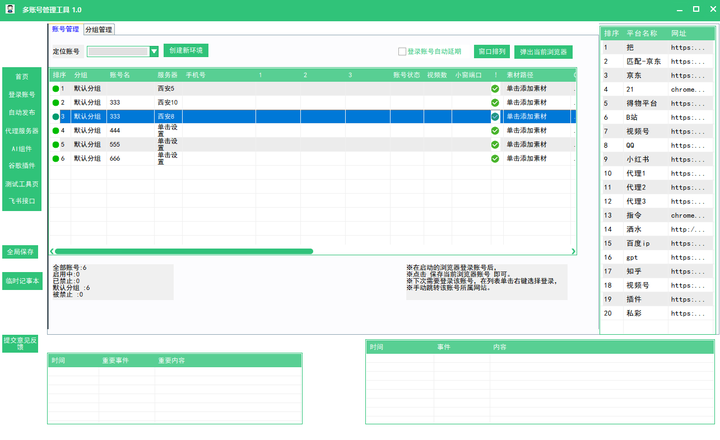Open AI组件 in the left sidebar
720x440 pixels.
click(x=22, y=148)
